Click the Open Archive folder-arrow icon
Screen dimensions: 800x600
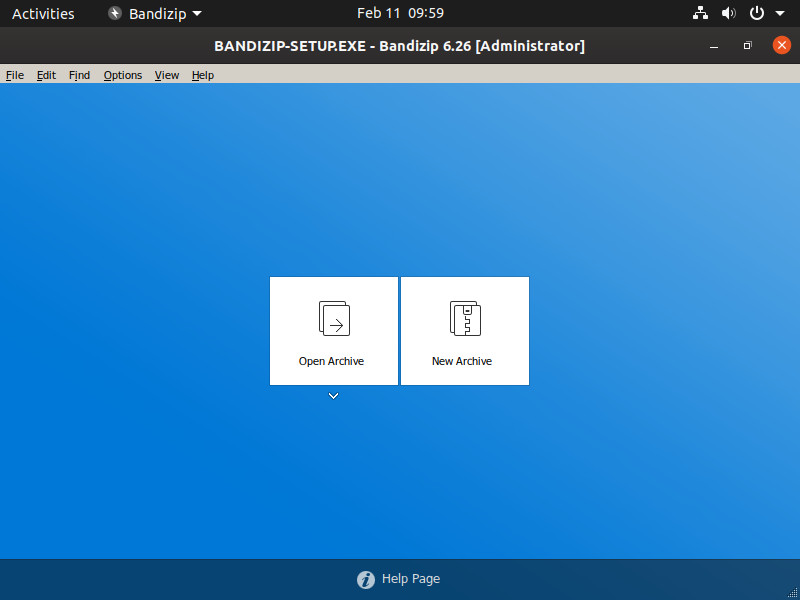[334, 319]
